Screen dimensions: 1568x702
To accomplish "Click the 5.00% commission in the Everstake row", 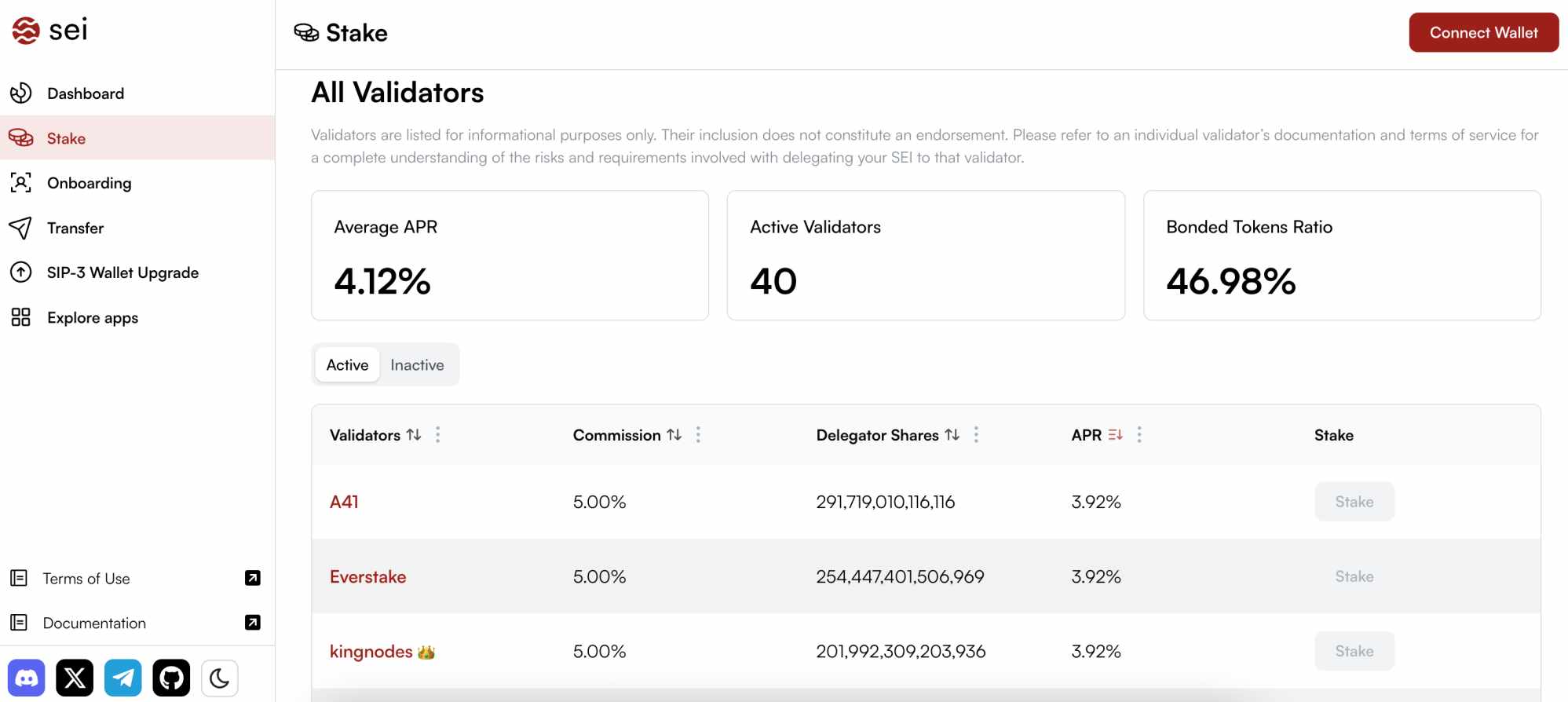I will click(600, 576).
